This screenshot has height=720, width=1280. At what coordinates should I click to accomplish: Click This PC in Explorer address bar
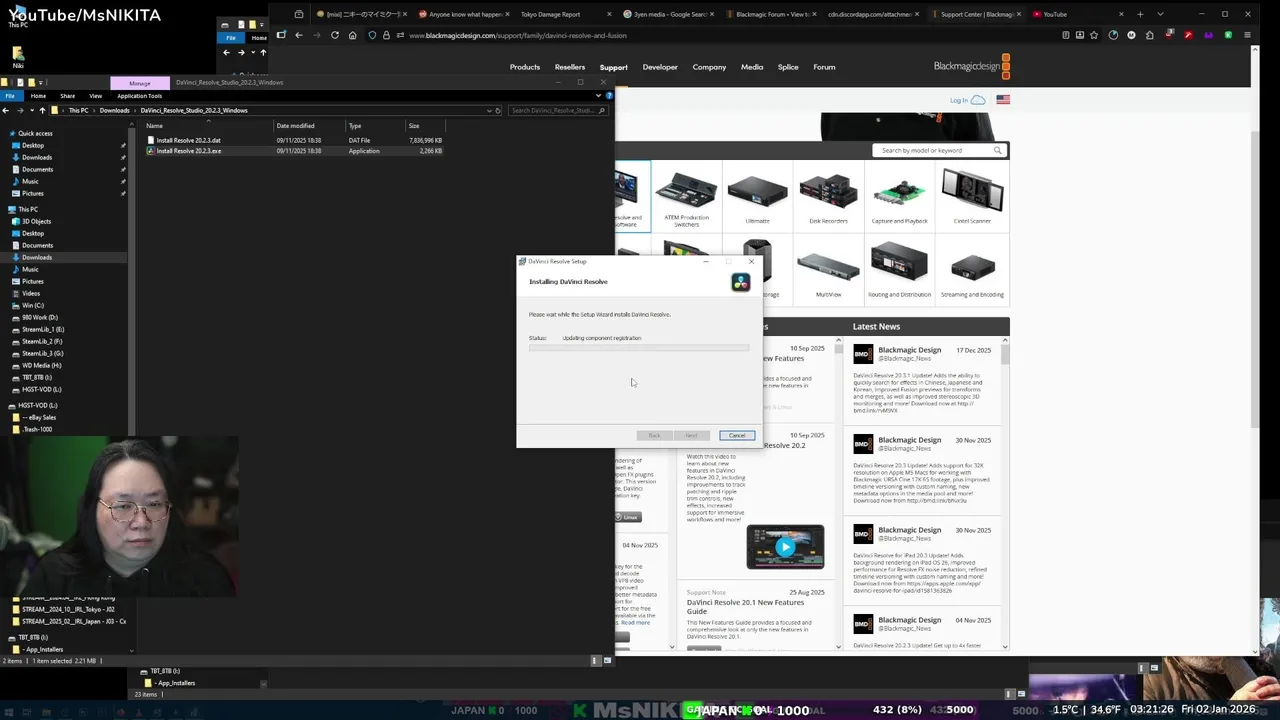(x=78, y=110)
